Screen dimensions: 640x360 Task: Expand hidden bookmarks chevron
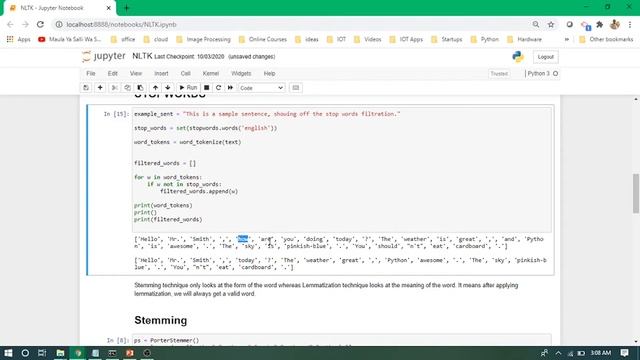click(567, 39)
